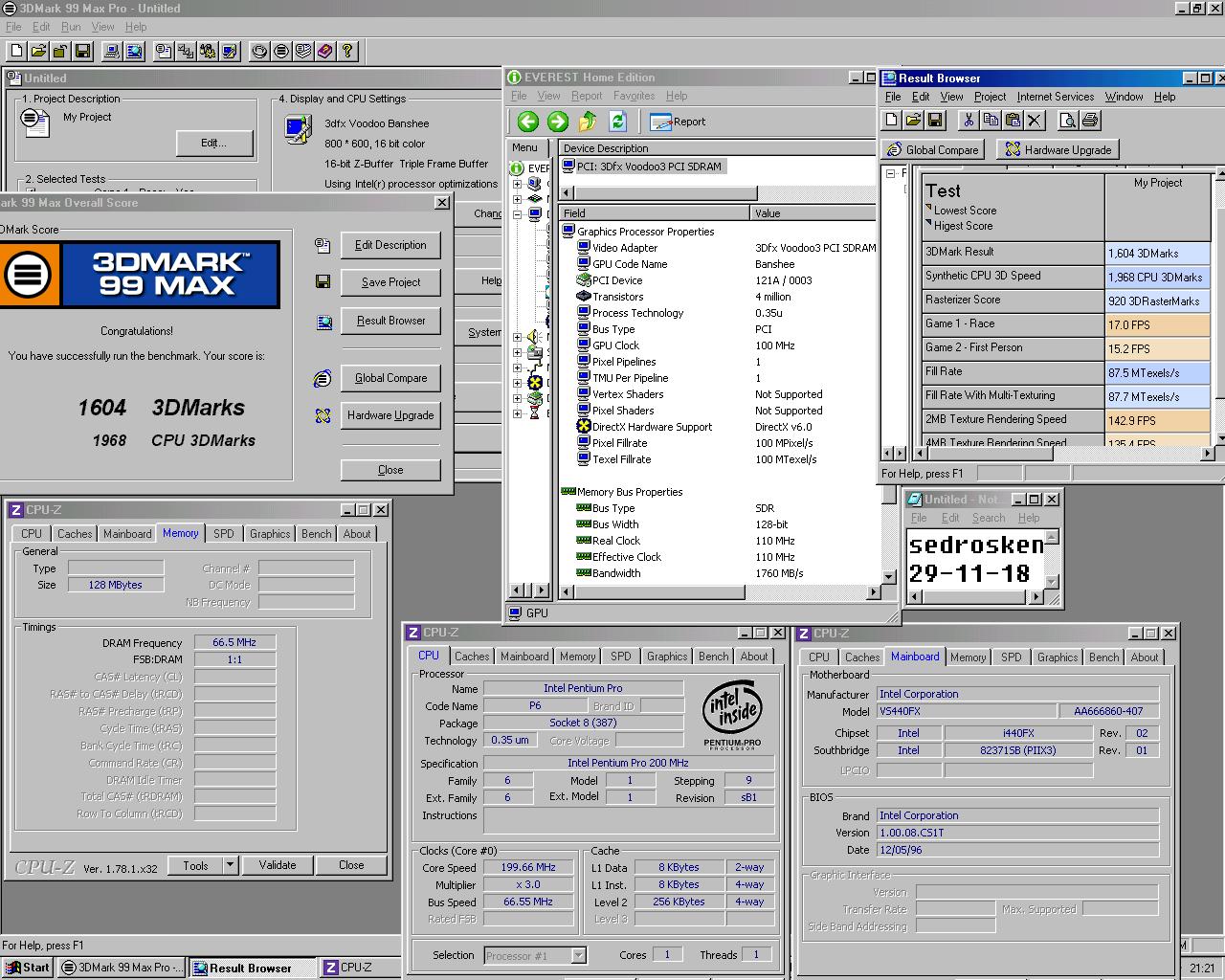
Task: Click Validate button in CPU-Z Memory window
Action: [x=278, y=865]
